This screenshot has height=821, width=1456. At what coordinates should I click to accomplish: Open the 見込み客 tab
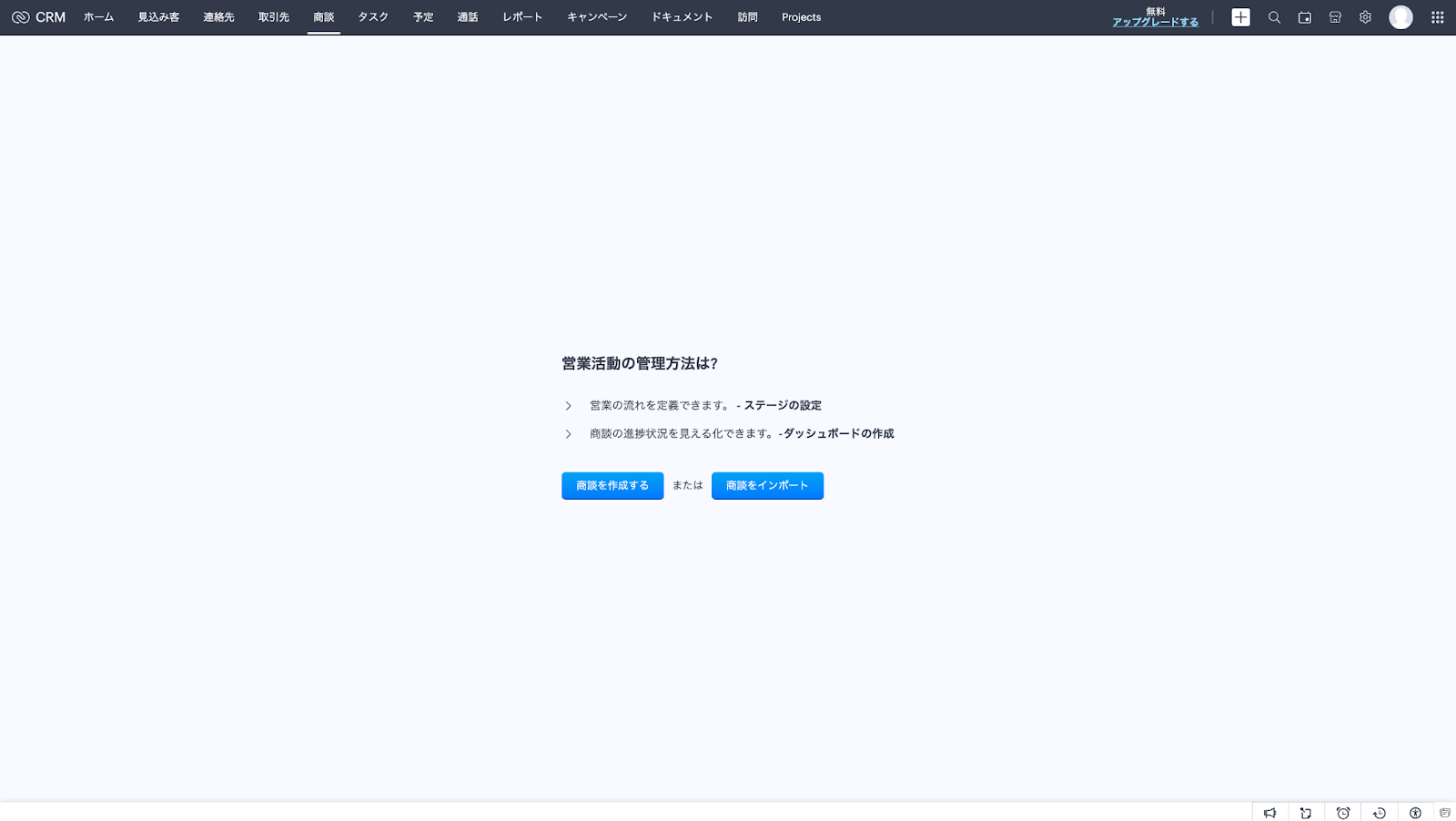coord(158,17)
